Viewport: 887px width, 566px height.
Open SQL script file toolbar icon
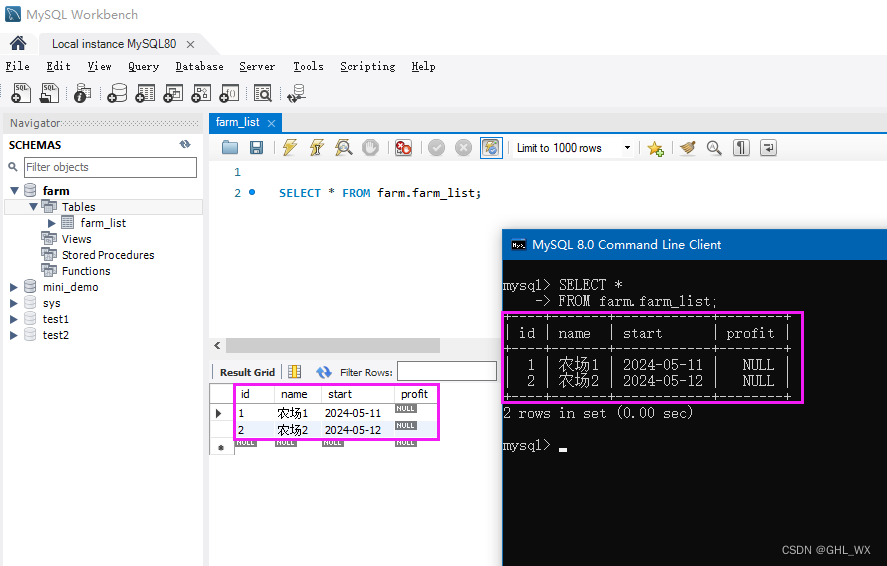49,93
